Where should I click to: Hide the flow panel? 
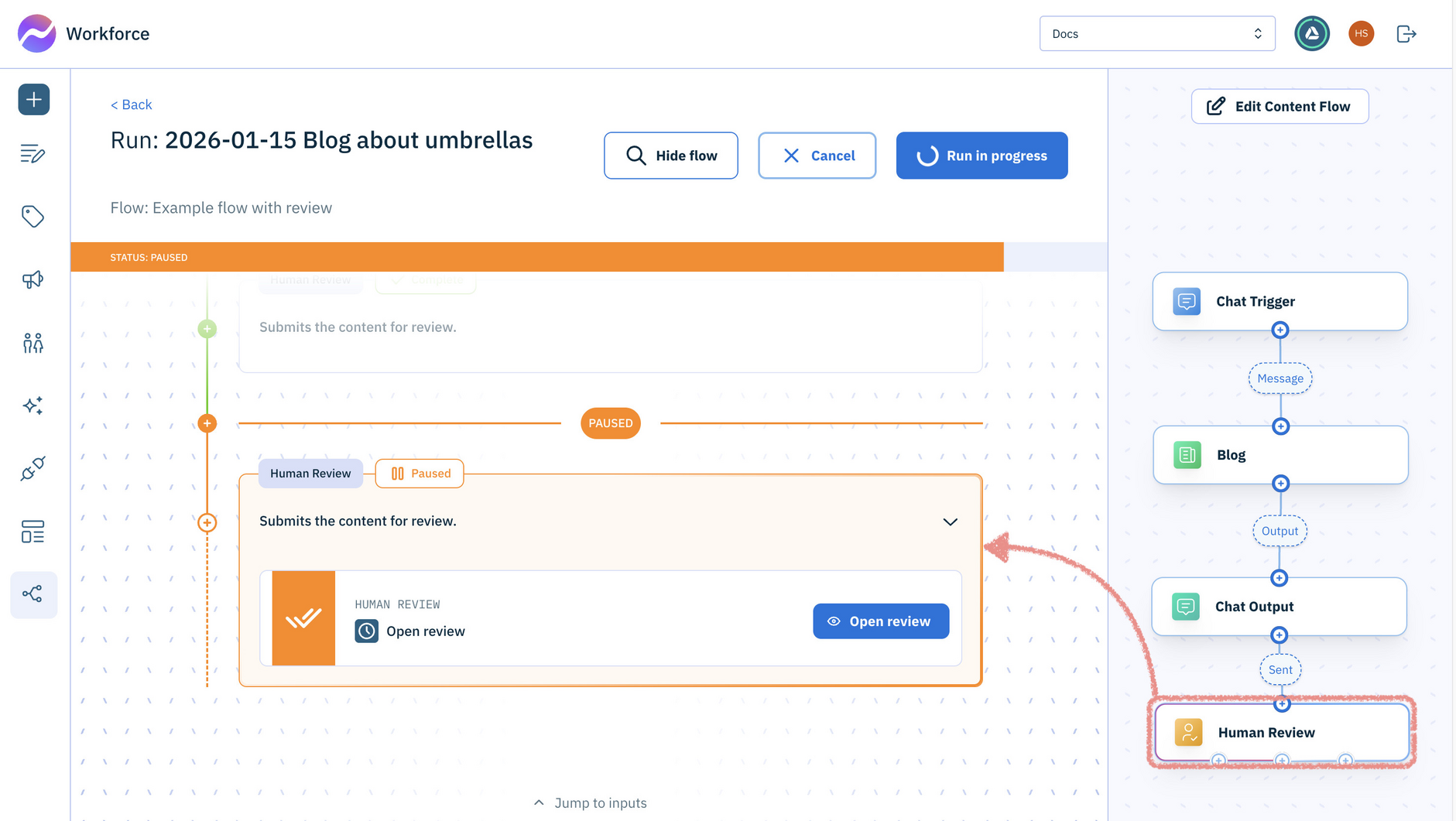tap(670, 156)
